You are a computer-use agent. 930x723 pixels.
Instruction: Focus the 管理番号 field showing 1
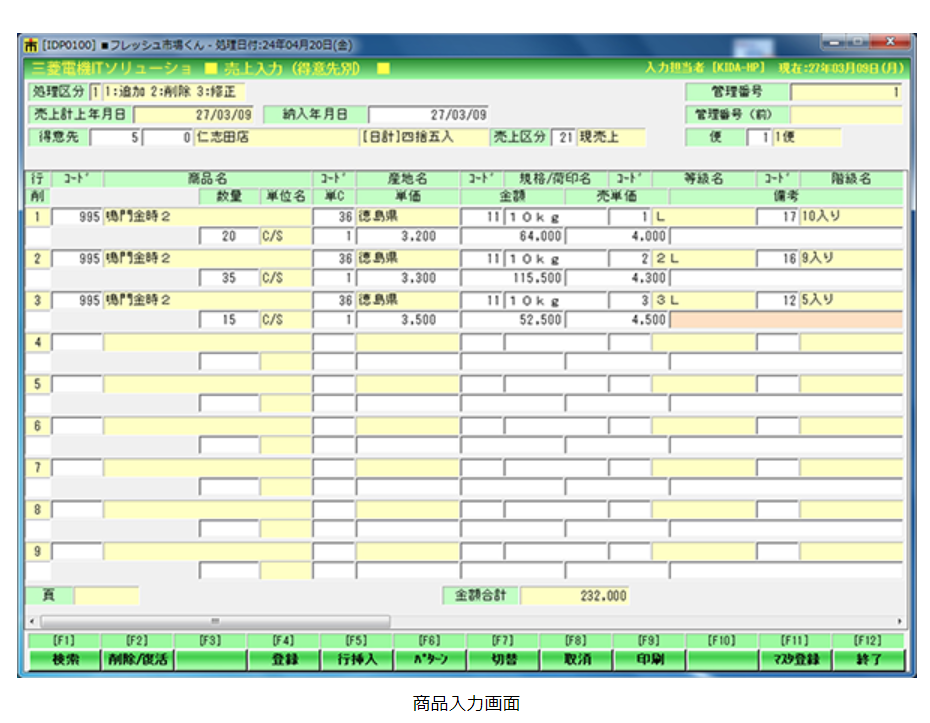coord(845,92)
